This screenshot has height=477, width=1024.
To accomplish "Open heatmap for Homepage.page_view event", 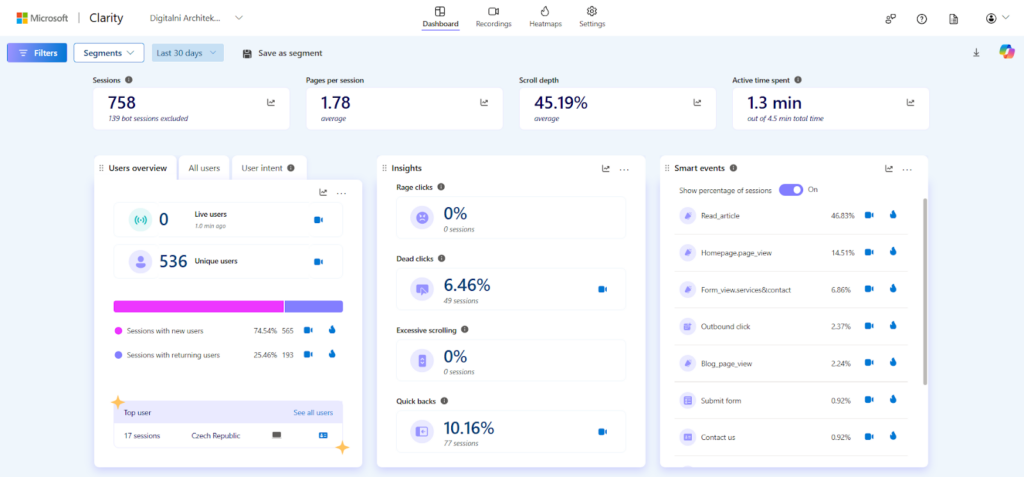I will click(x=892, y=252).
